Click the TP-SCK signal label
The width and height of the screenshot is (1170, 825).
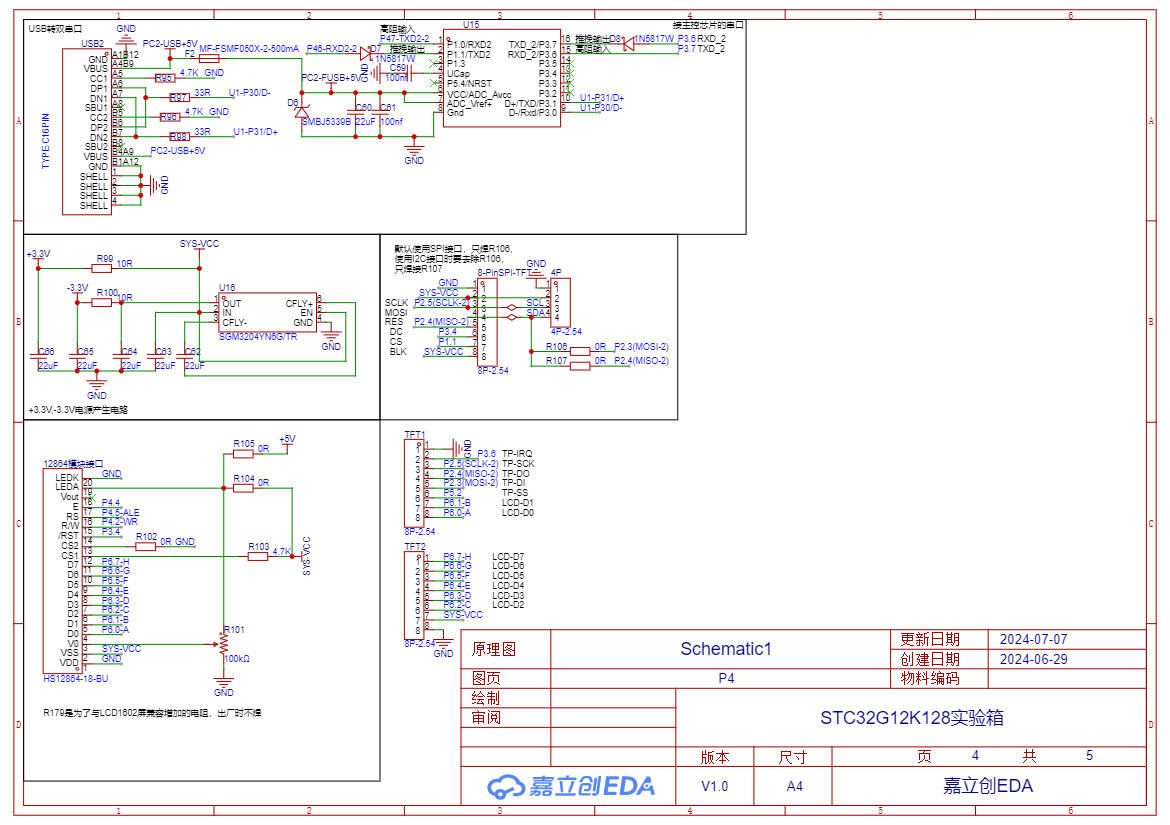(x=518, y=463)
